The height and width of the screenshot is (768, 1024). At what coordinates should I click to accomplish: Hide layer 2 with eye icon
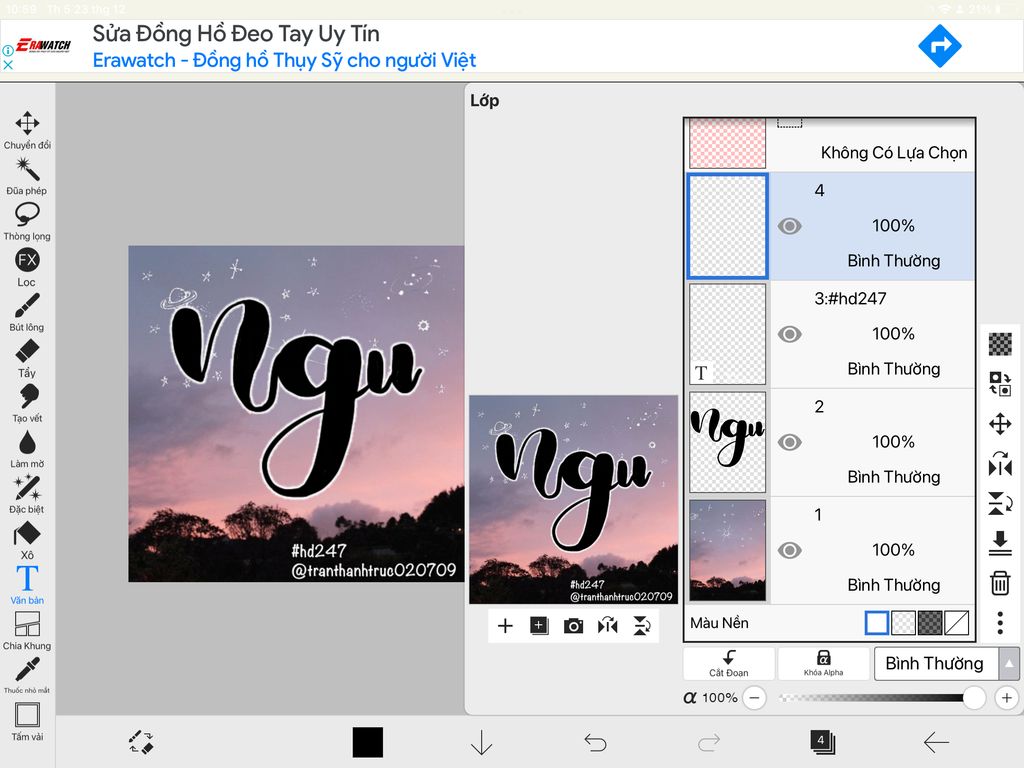click(x=790, y=442)
